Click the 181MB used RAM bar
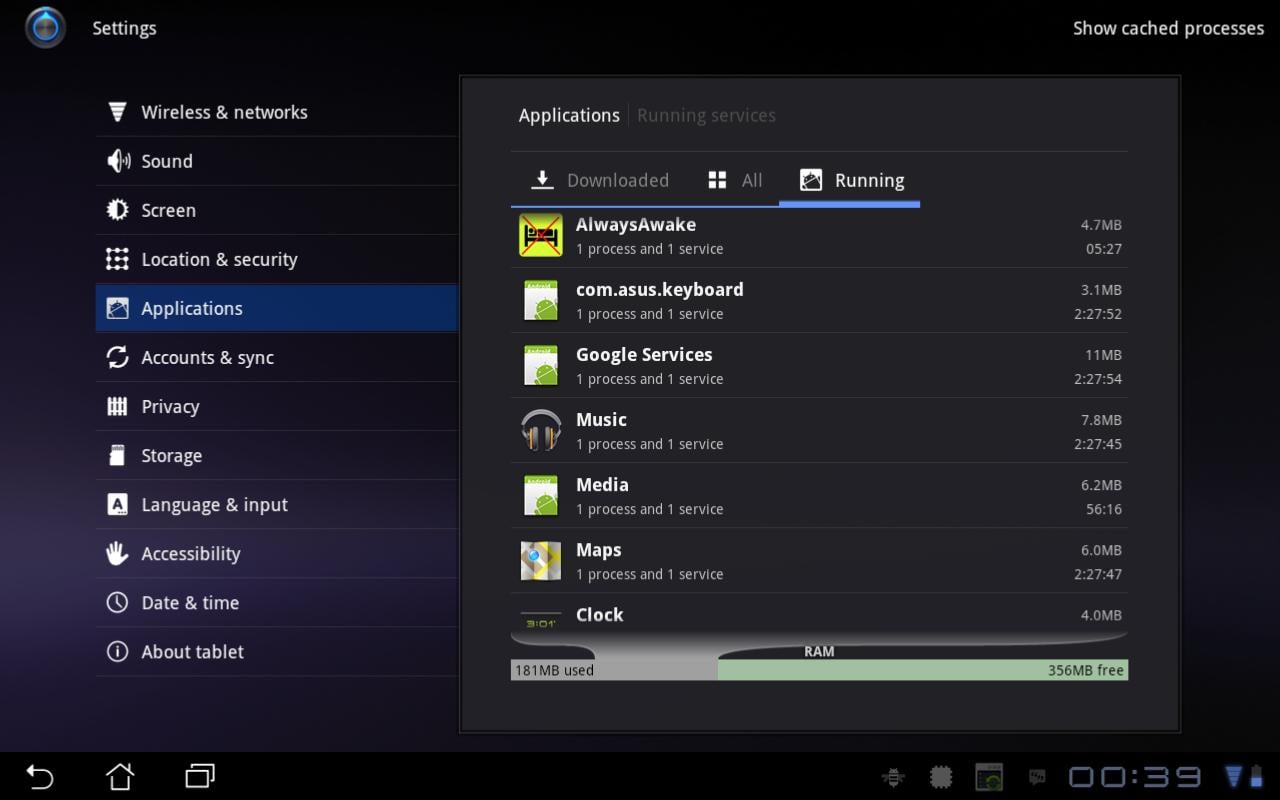The height and width of the screenshot is (800, 1280). click(x=614, y=670)
